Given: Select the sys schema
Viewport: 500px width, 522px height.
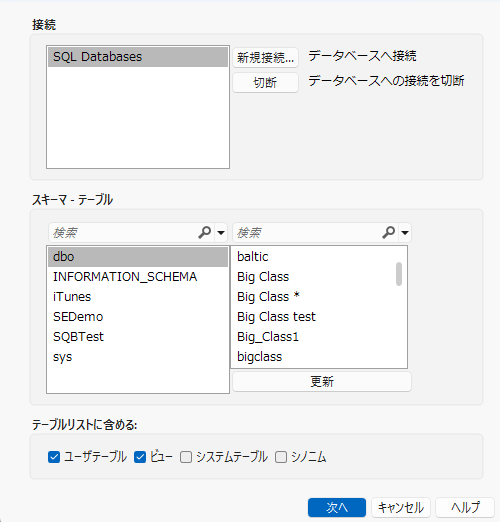Looking at the screenshot, I should [138, 357].
